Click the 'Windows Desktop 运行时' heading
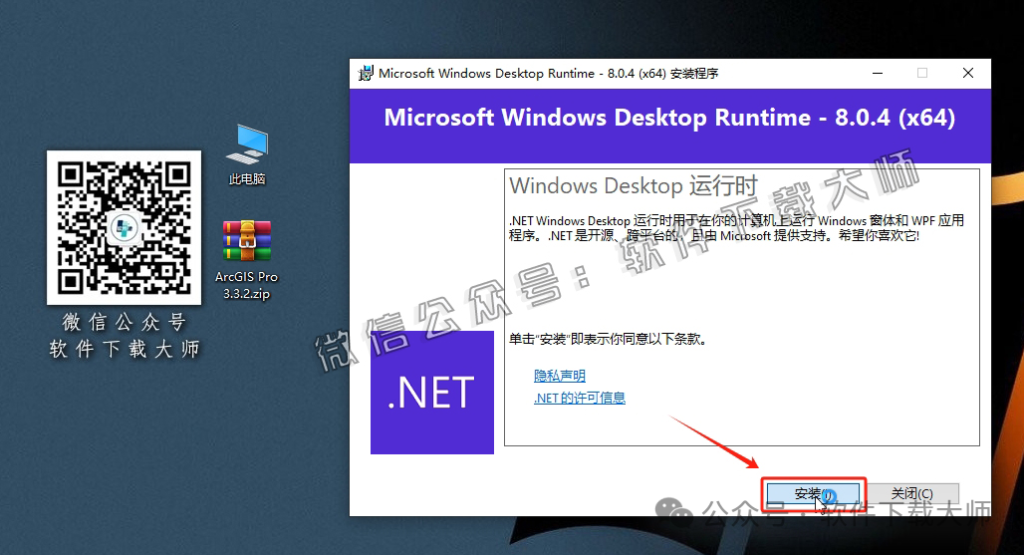This screenshot has width=1024, height=555. (633, 186)
